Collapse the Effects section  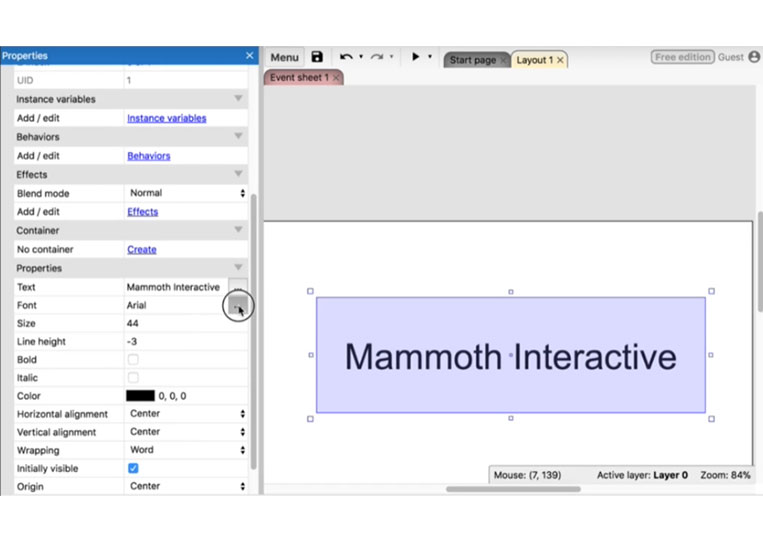coord(238,173)
